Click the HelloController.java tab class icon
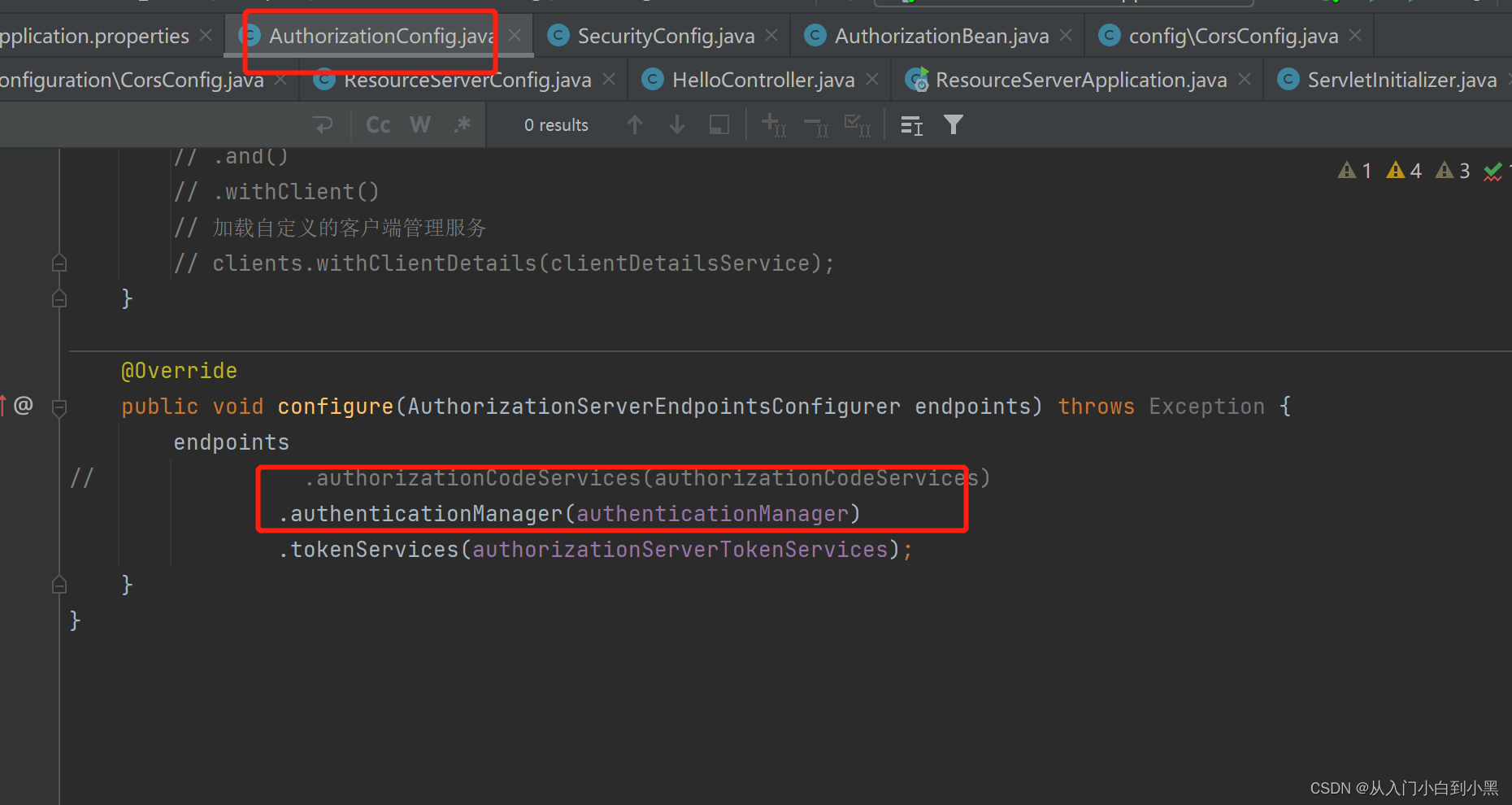 pyautogui.click(x=653, y=80)
